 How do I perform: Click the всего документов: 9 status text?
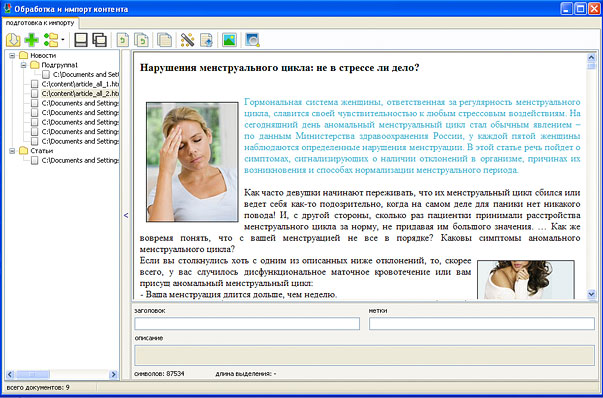[x=38, y=387]
